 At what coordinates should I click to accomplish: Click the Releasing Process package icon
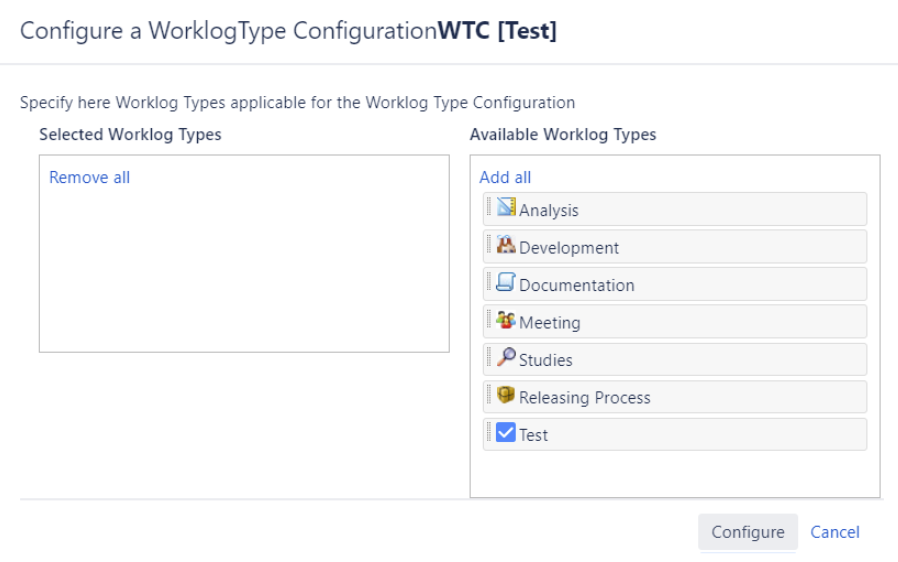coord(506,396)
